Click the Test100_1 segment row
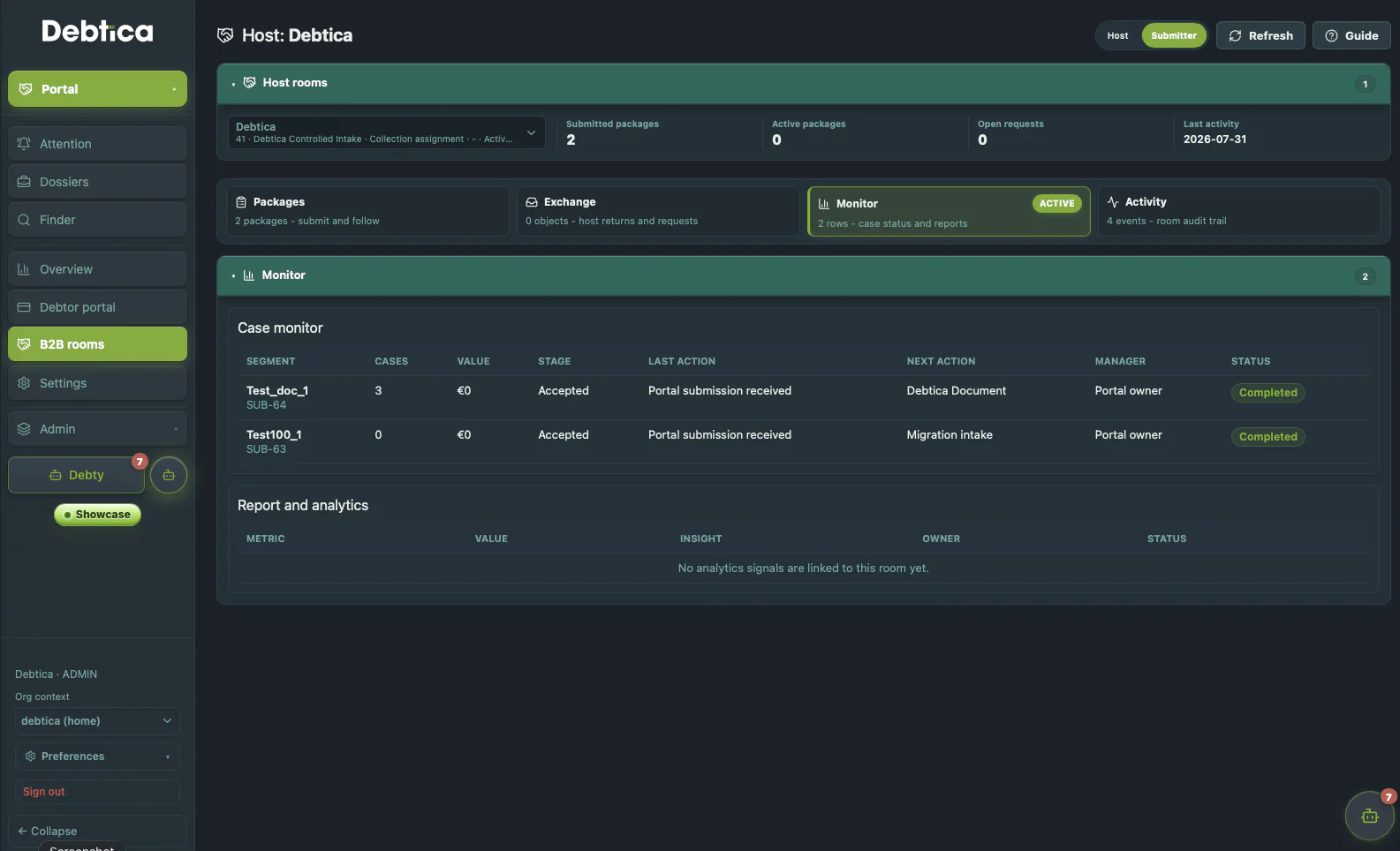Viewport: 1400px width, 851px height. pos(804,441)
